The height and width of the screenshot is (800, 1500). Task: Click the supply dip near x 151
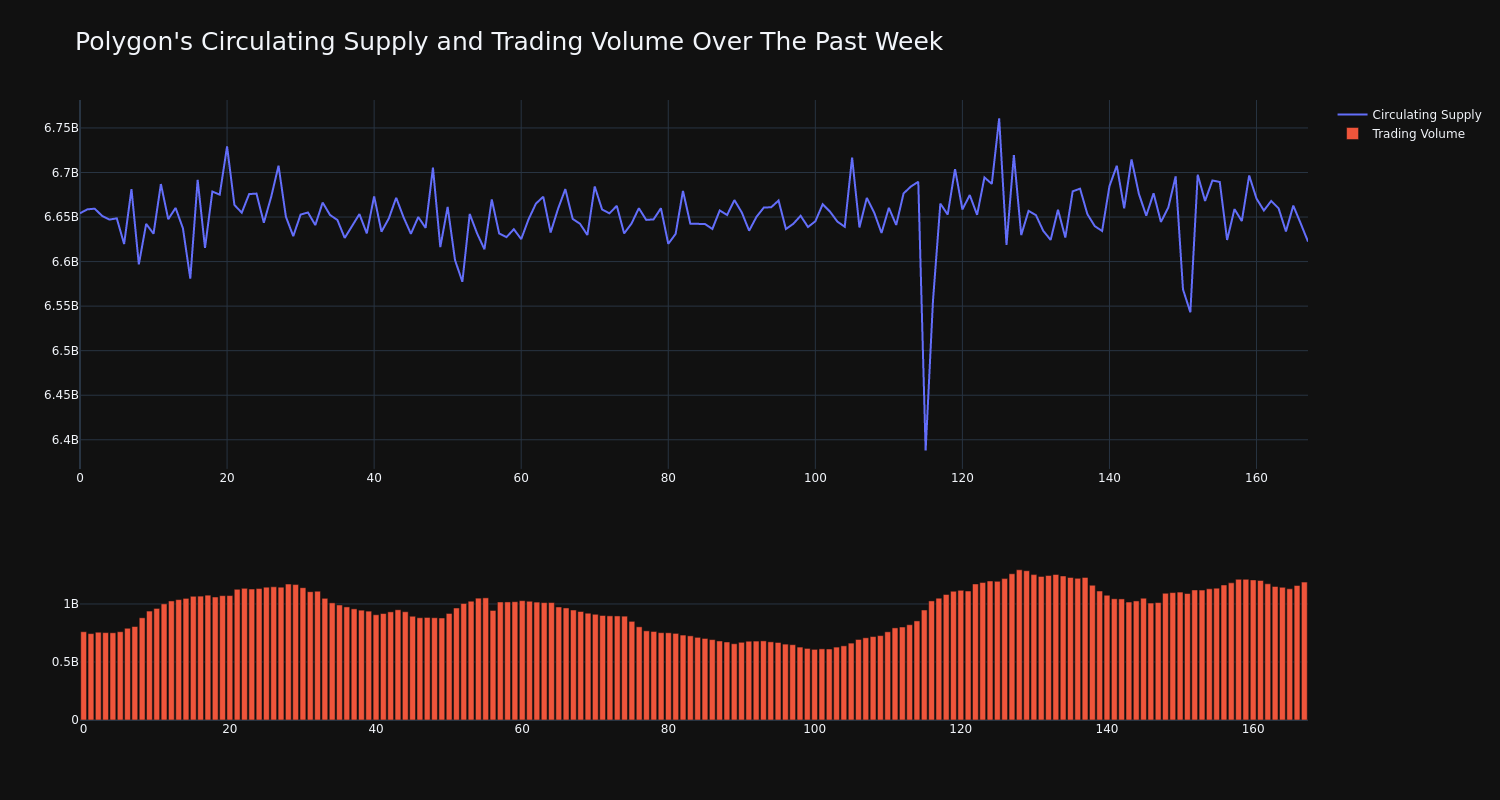click(x=1190, y=311)
